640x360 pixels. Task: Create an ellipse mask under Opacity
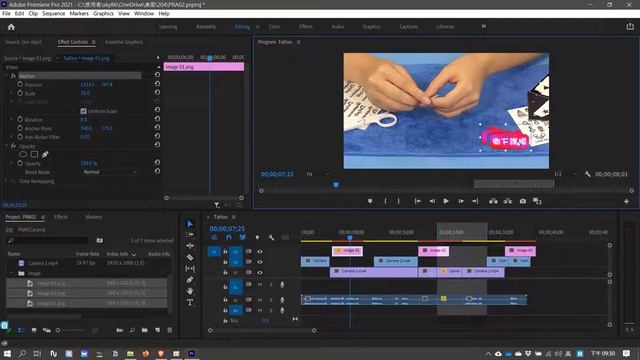pyautogui.click(x=23, y=154)
